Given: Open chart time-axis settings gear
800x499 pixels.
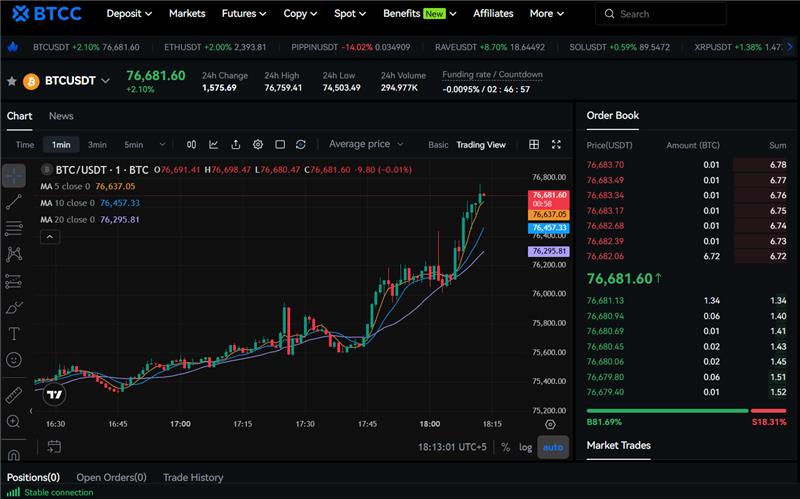Looking at the screenshot, I should [550, 425].
